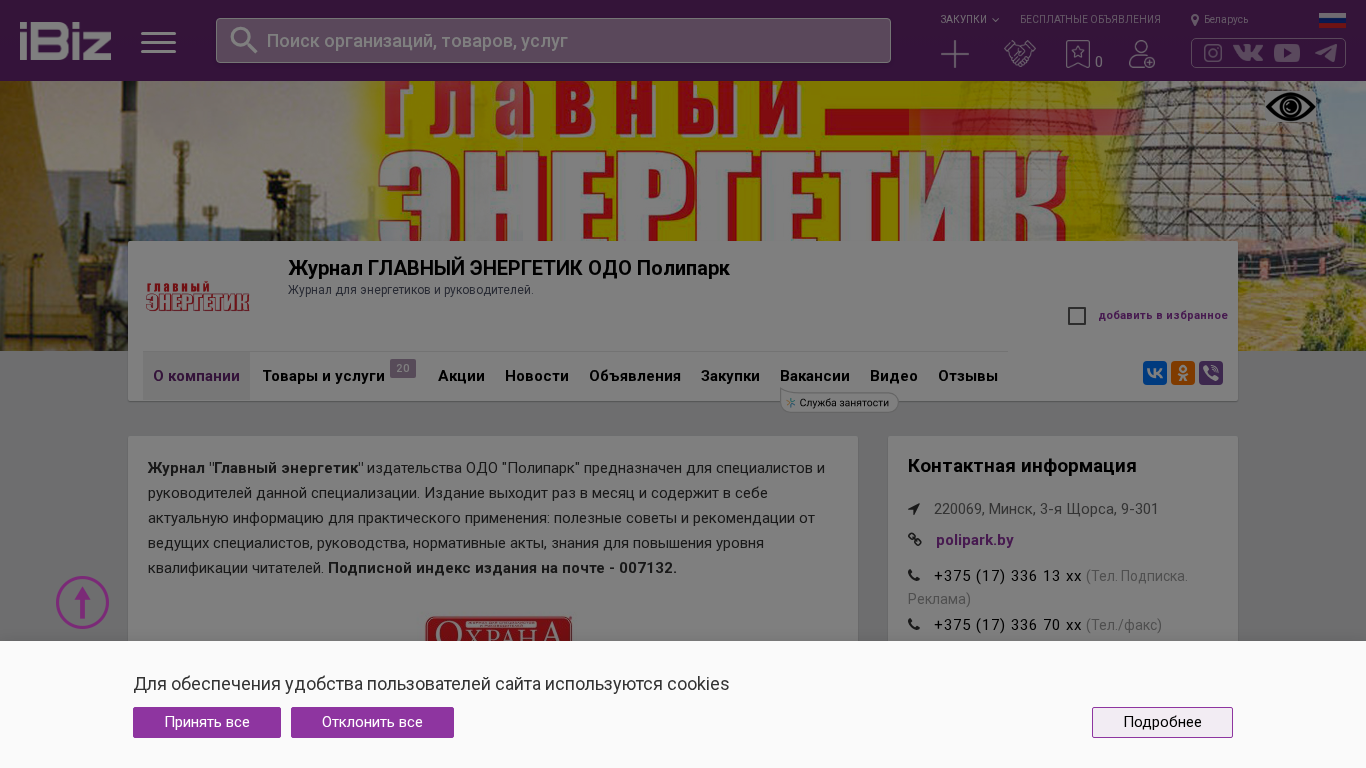The height and width of the screenshot is (768, 1366).
Task: Open the Instagram page icon
Action: pos(1213,53)
